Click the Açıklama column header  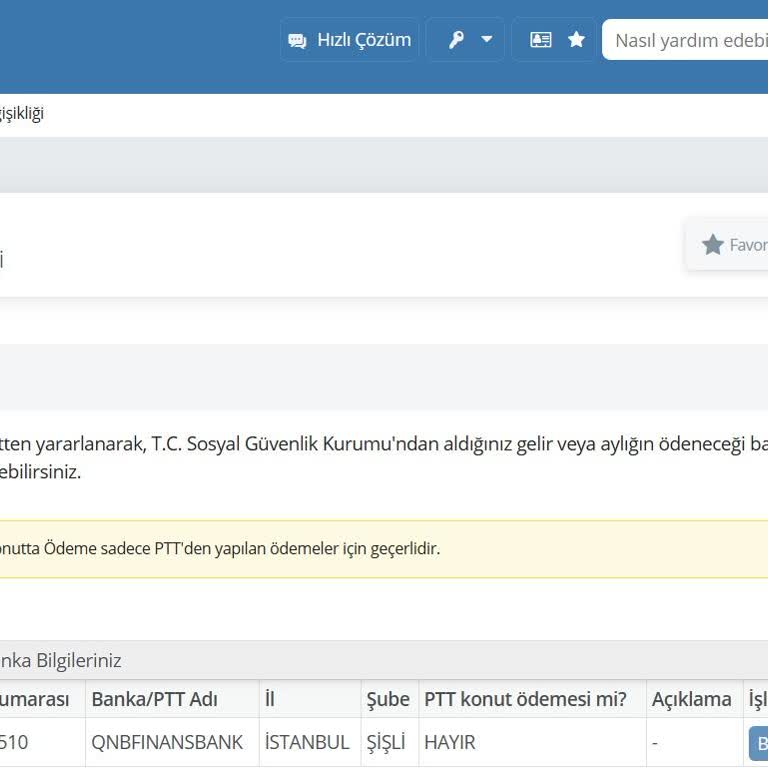tap(691, 699)
